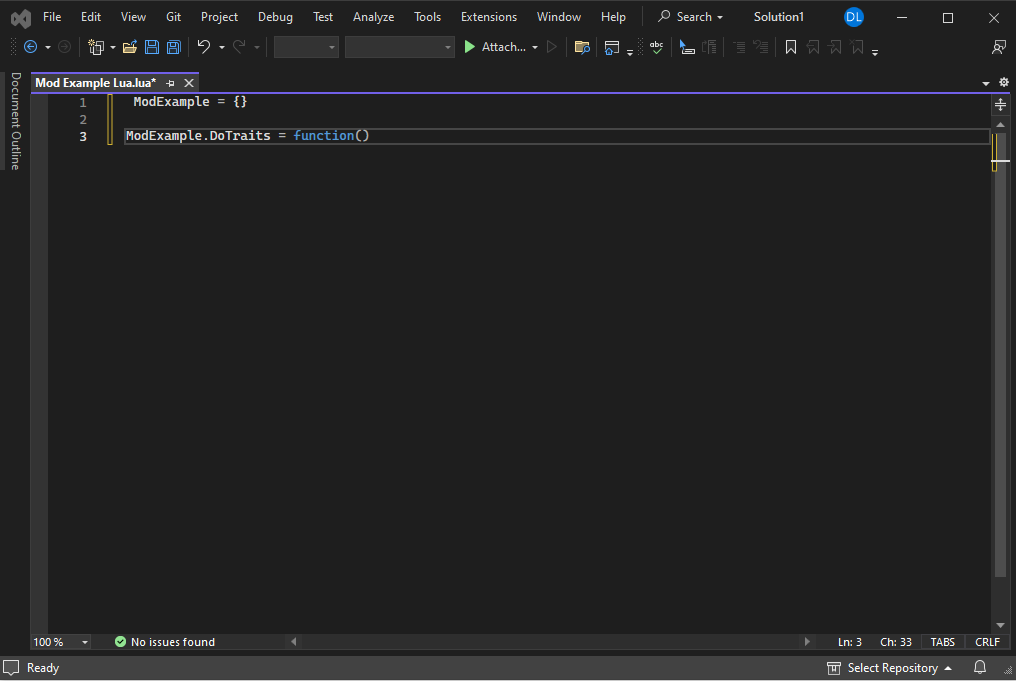Image resolution: width=1016 pixels, height=681 pixels.
Task: Click the function keyword on line 3
Action: point(323,135)
